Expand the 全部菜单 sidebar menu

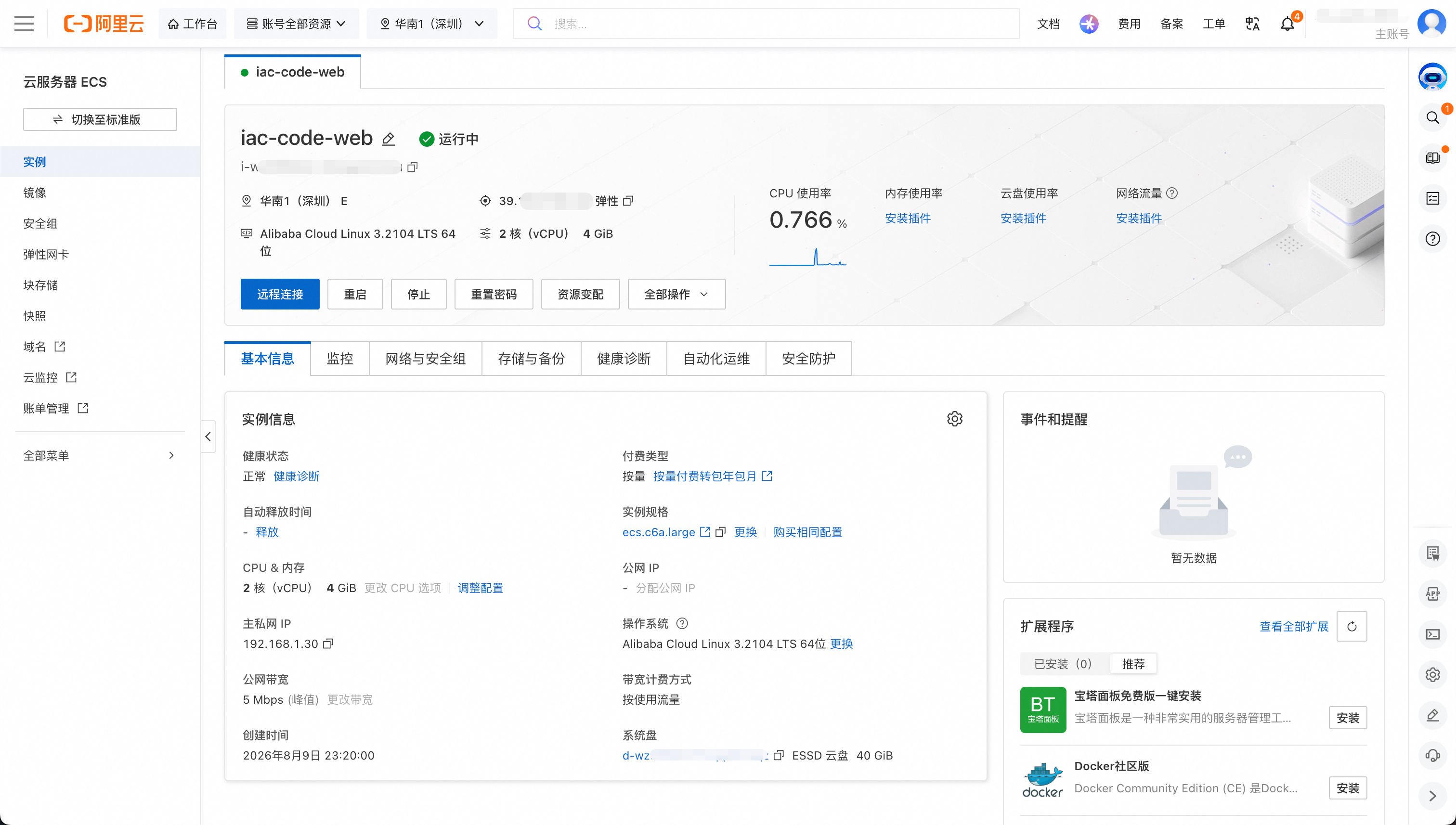point(99,455)
